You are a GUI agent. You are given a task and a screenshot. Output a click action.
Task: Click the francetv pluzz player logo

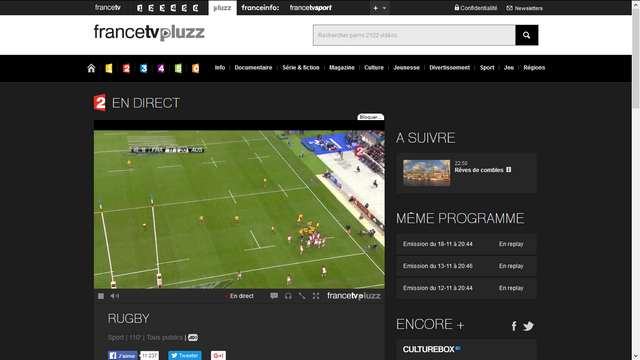[353, 296]
